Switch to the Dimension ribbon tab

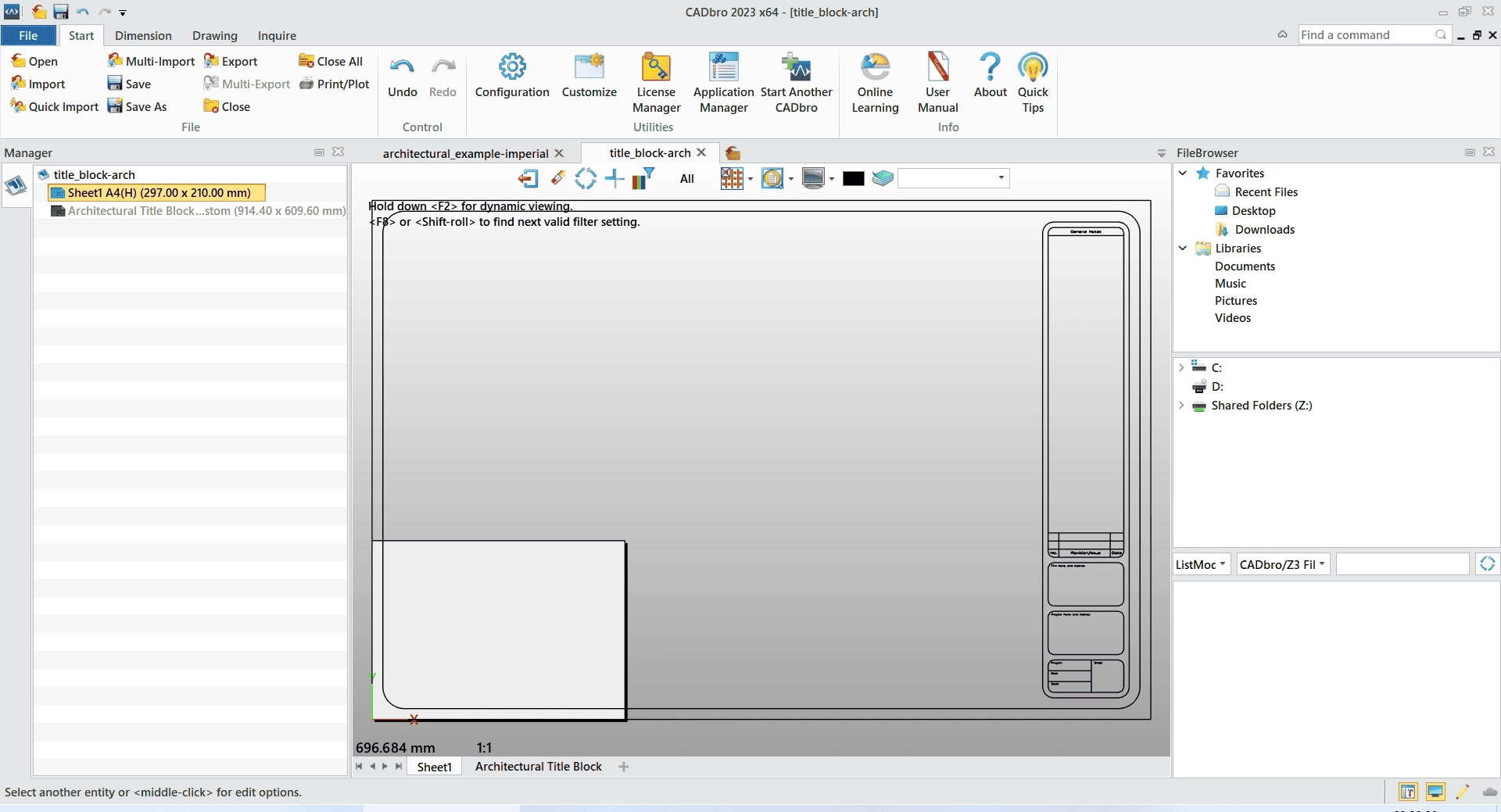click(x=143, y=36)
